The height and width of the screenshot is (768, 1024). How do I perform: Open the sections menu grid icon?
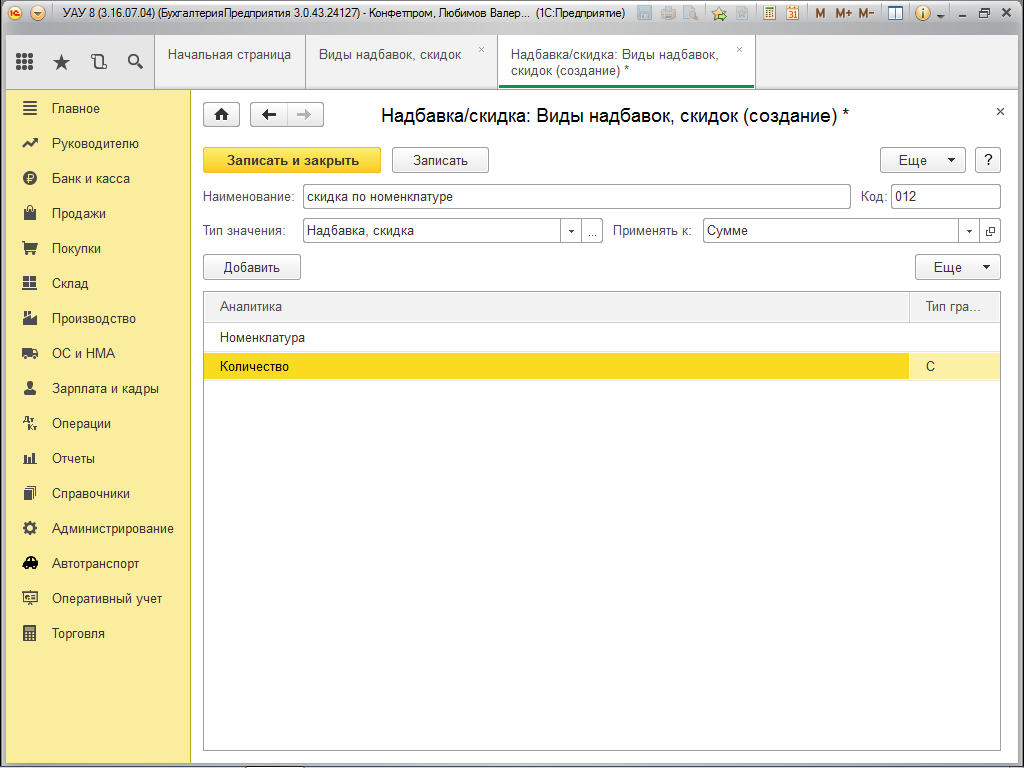[x=25, y=62]
